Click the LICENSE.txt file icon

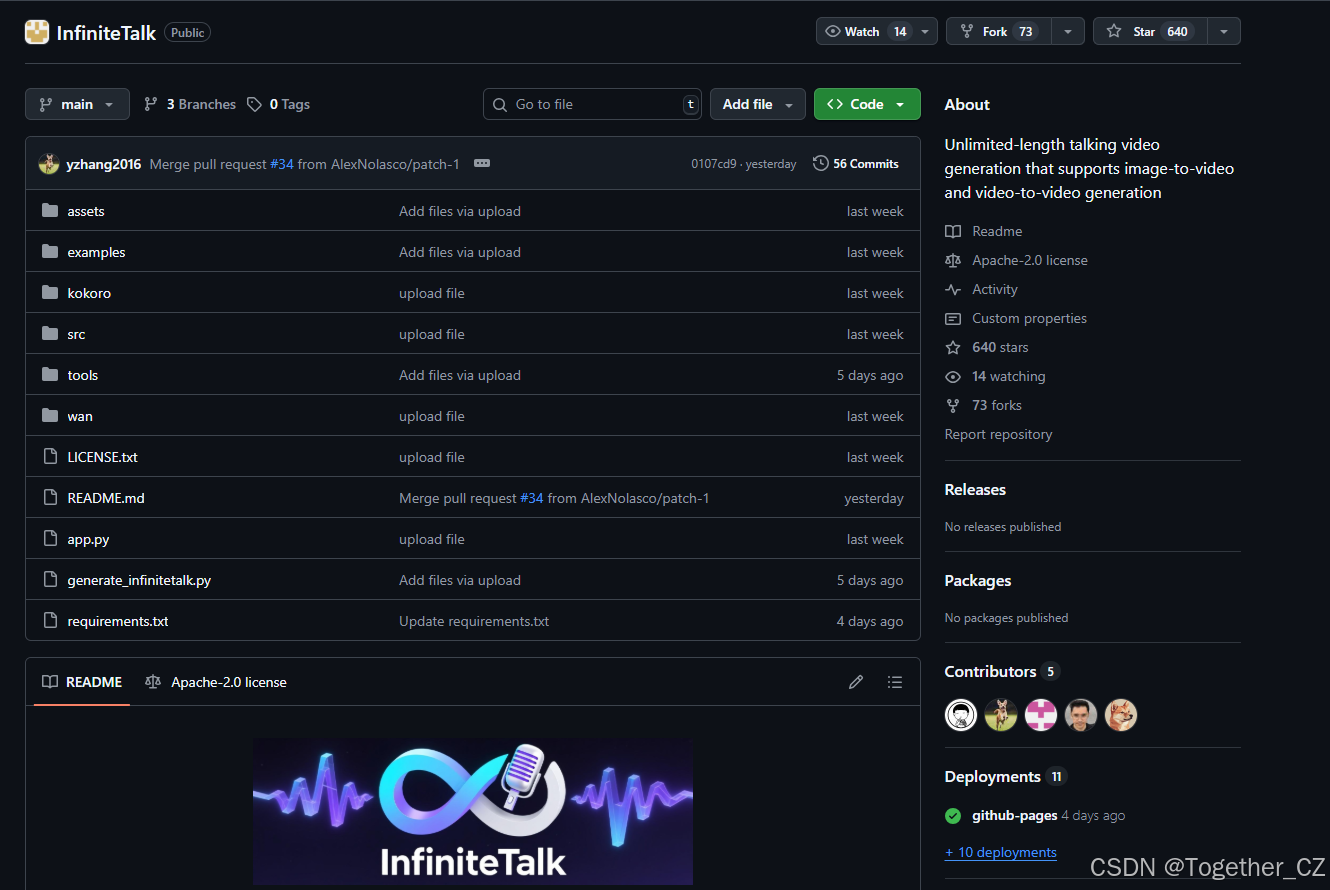pyautogui.click(x=50, y=457)
